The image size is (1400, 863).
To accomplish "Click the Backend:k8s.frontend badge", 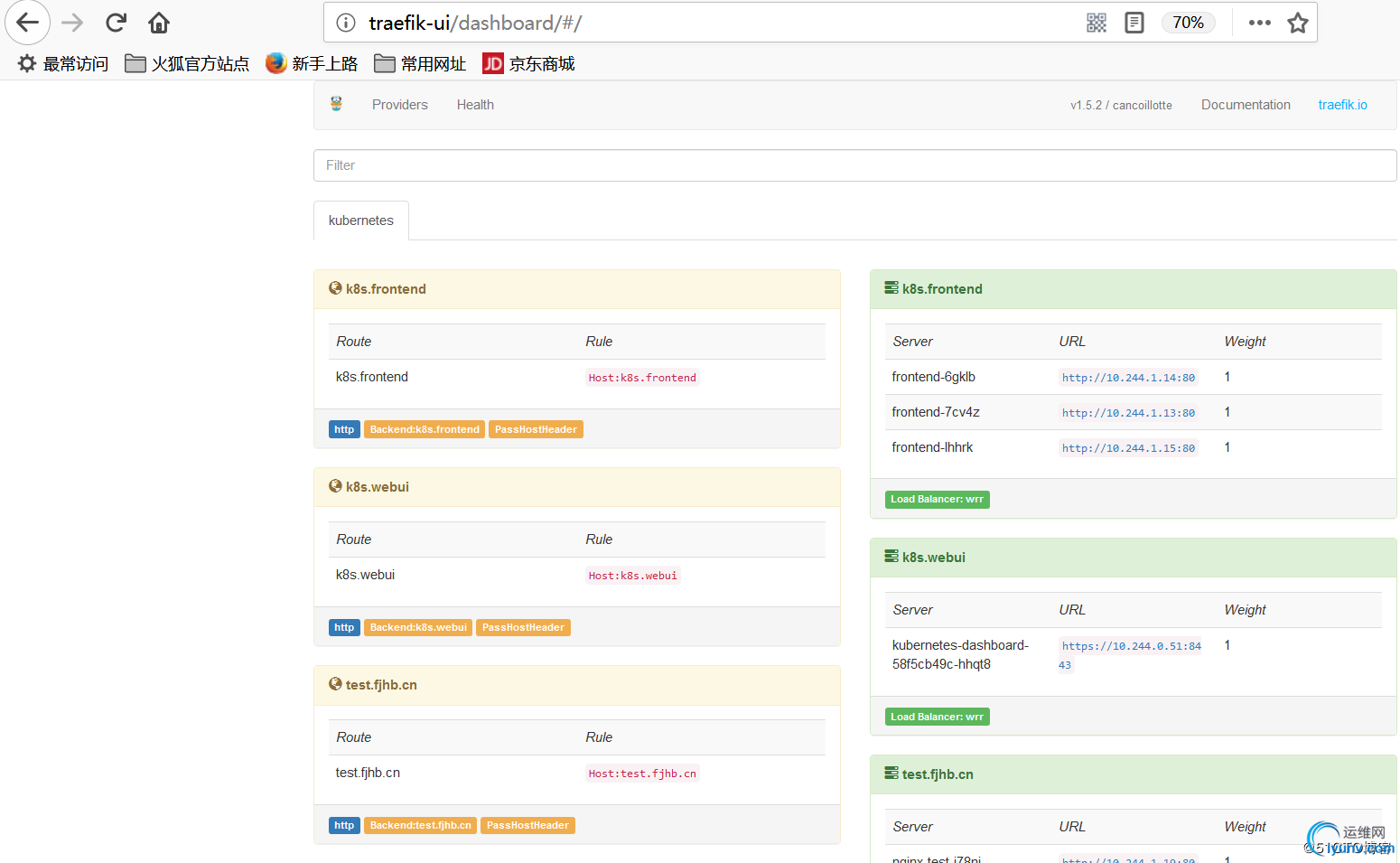I will pos(425,429).
